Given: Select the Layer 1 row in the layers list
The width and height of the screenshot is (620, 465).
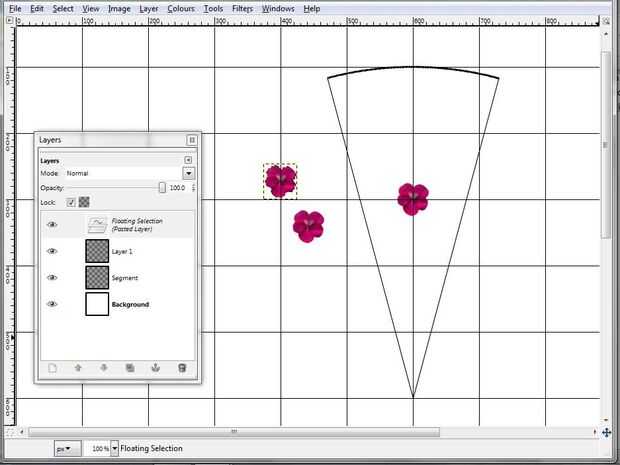Looking at the screenshot, I should (x=117, y=251).
